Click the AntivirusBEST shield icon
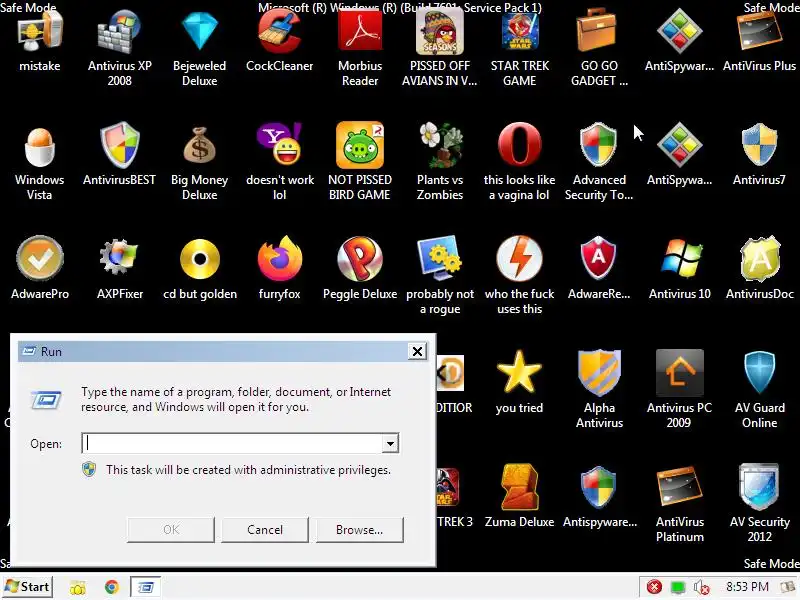 point(119,145)
